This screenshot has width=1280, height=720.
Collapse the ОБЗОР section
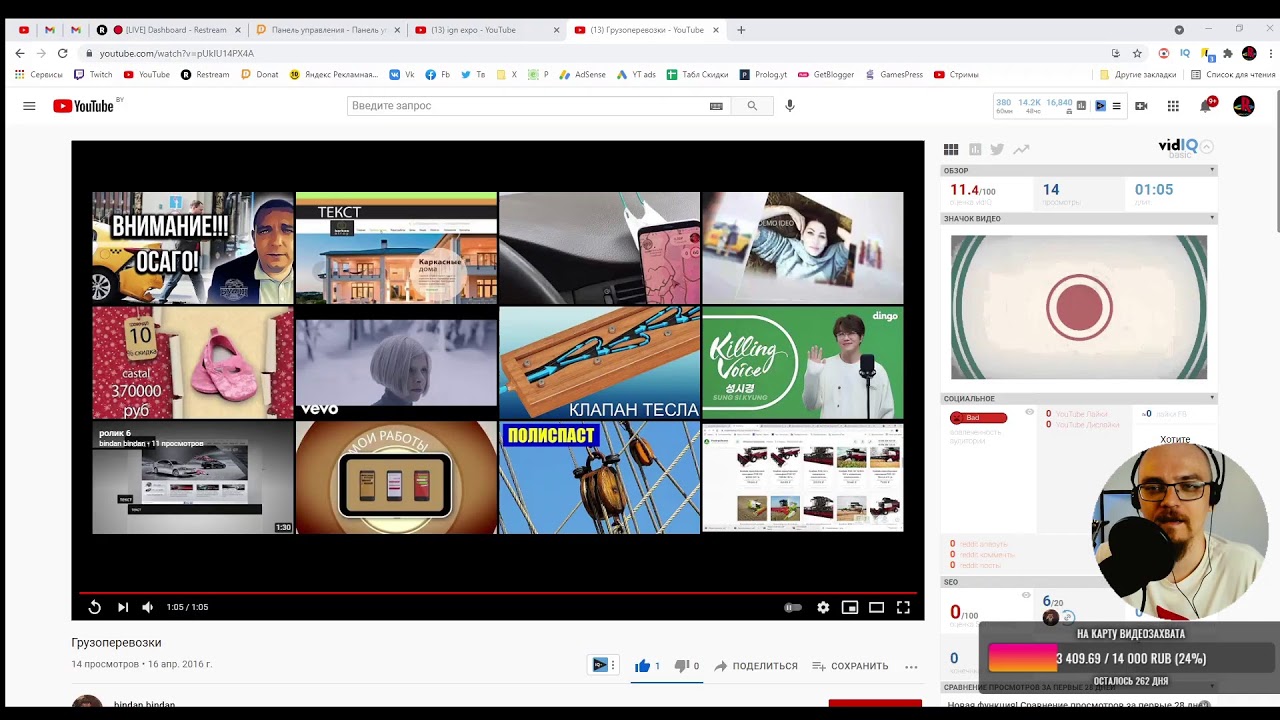[1212, 170]
